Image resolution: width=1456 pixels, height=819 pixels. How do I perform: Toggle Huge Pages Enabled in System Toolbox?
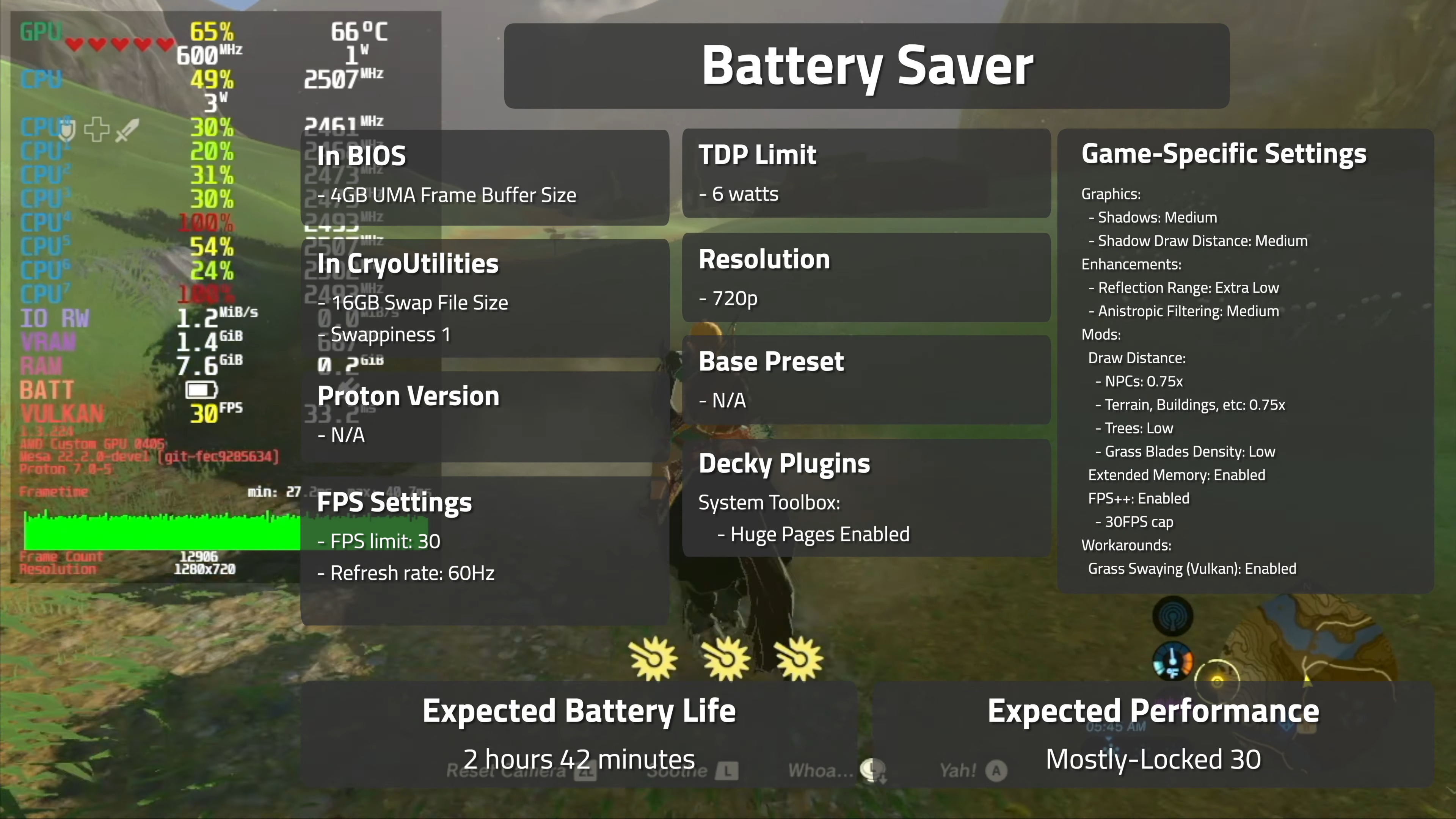pos(820,533)
